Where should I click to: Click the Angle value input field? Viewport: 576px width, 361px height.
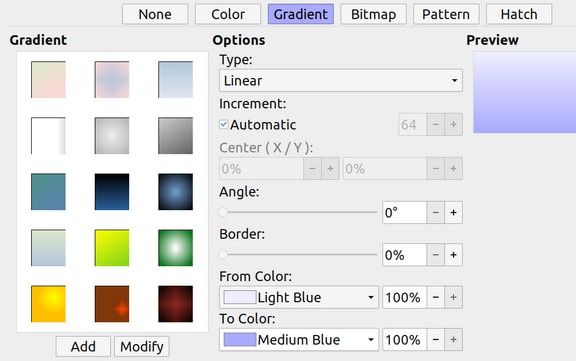pos(404,213)
